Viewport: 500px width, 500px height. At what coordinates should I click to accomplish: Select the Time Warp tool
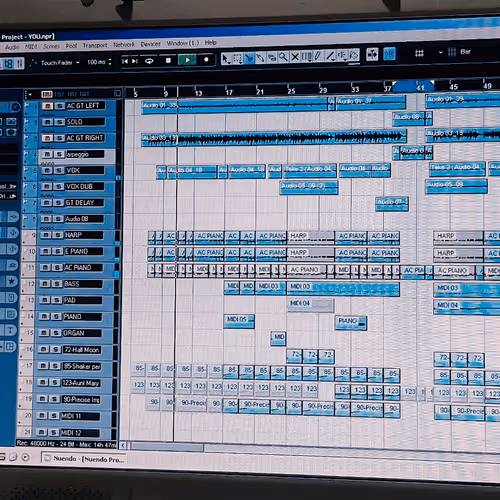tap(306, 56)
